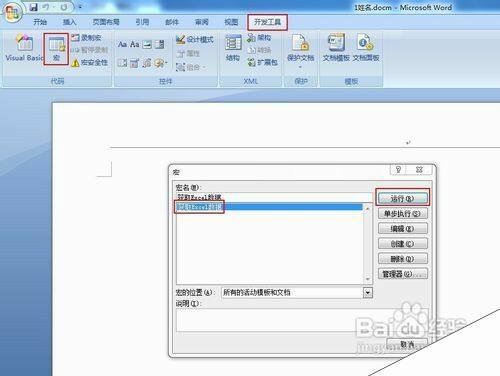Open control Properties (属性)

(188, 53)
